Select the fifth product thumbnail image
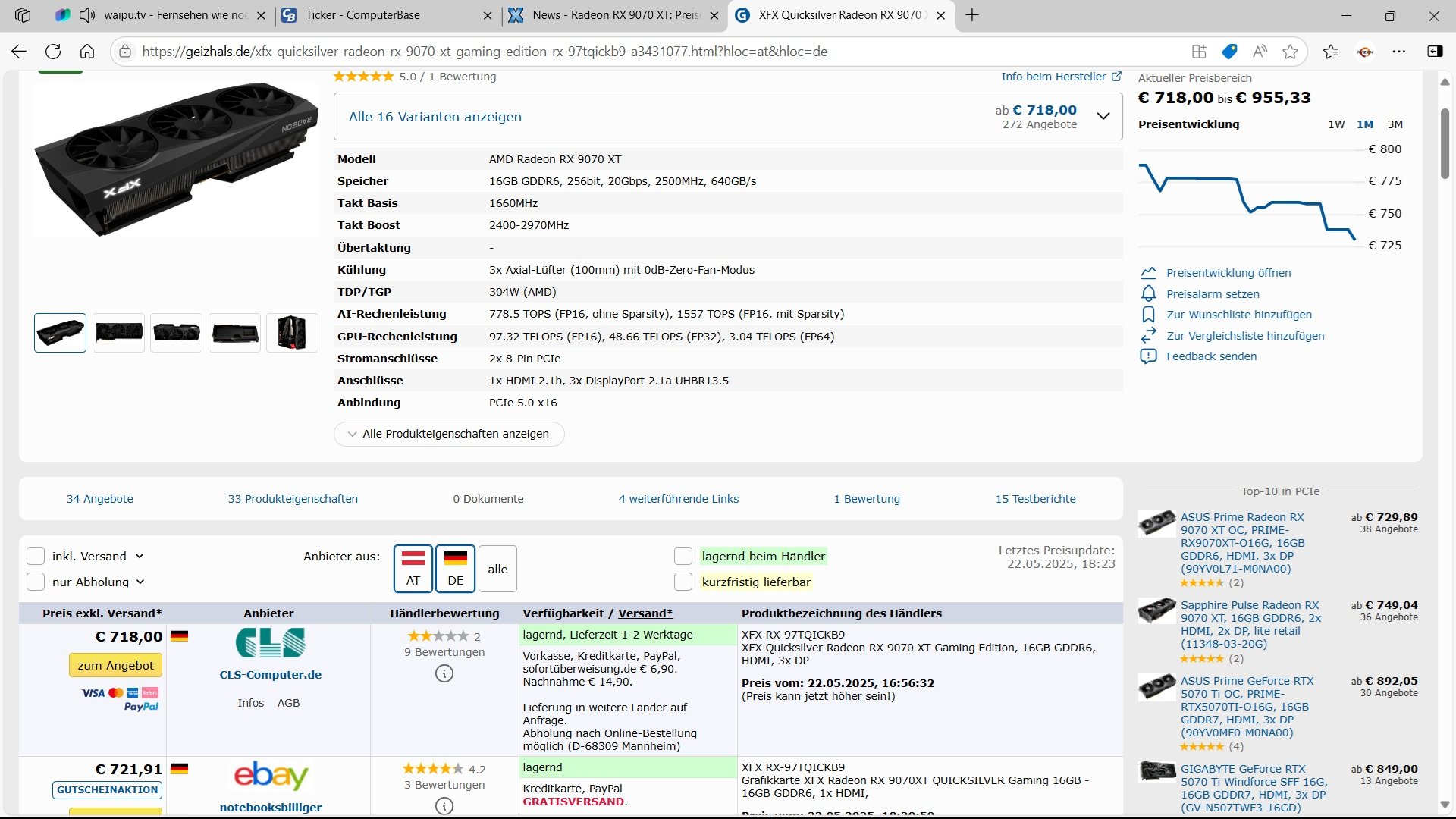Image resolution: width=1456 pixels, height=819 pixels. coord(292,332)
